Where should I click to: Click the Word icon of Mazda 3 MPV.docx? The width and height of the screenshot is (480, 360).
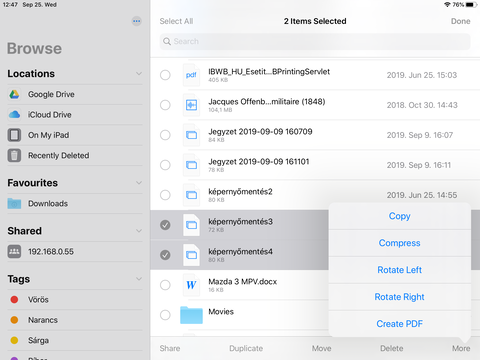[x=191, y=285]
